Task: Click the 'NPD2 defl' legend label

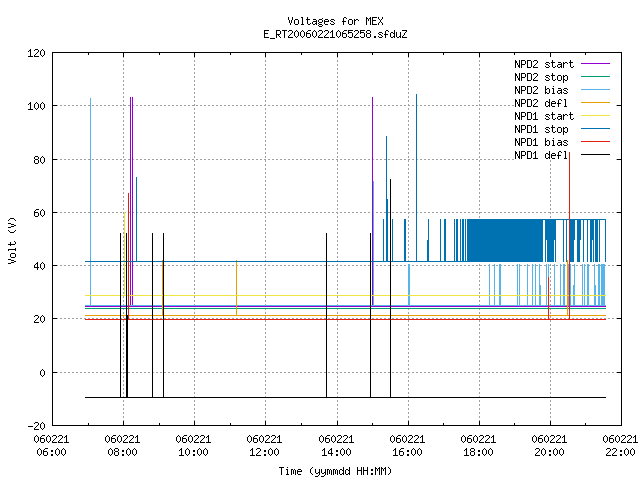Action: (541, 103)
